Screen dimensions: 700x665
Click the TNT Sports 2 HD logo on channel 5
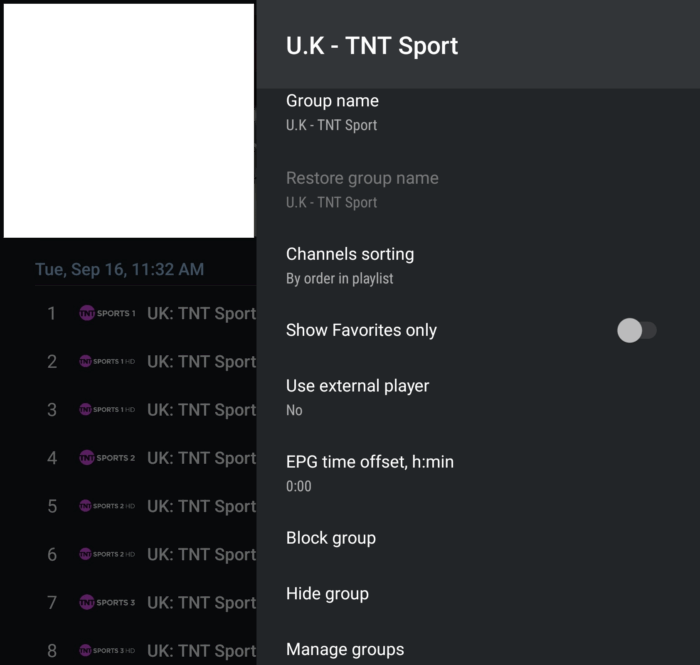pyautogui.click(x=106, y=506)
